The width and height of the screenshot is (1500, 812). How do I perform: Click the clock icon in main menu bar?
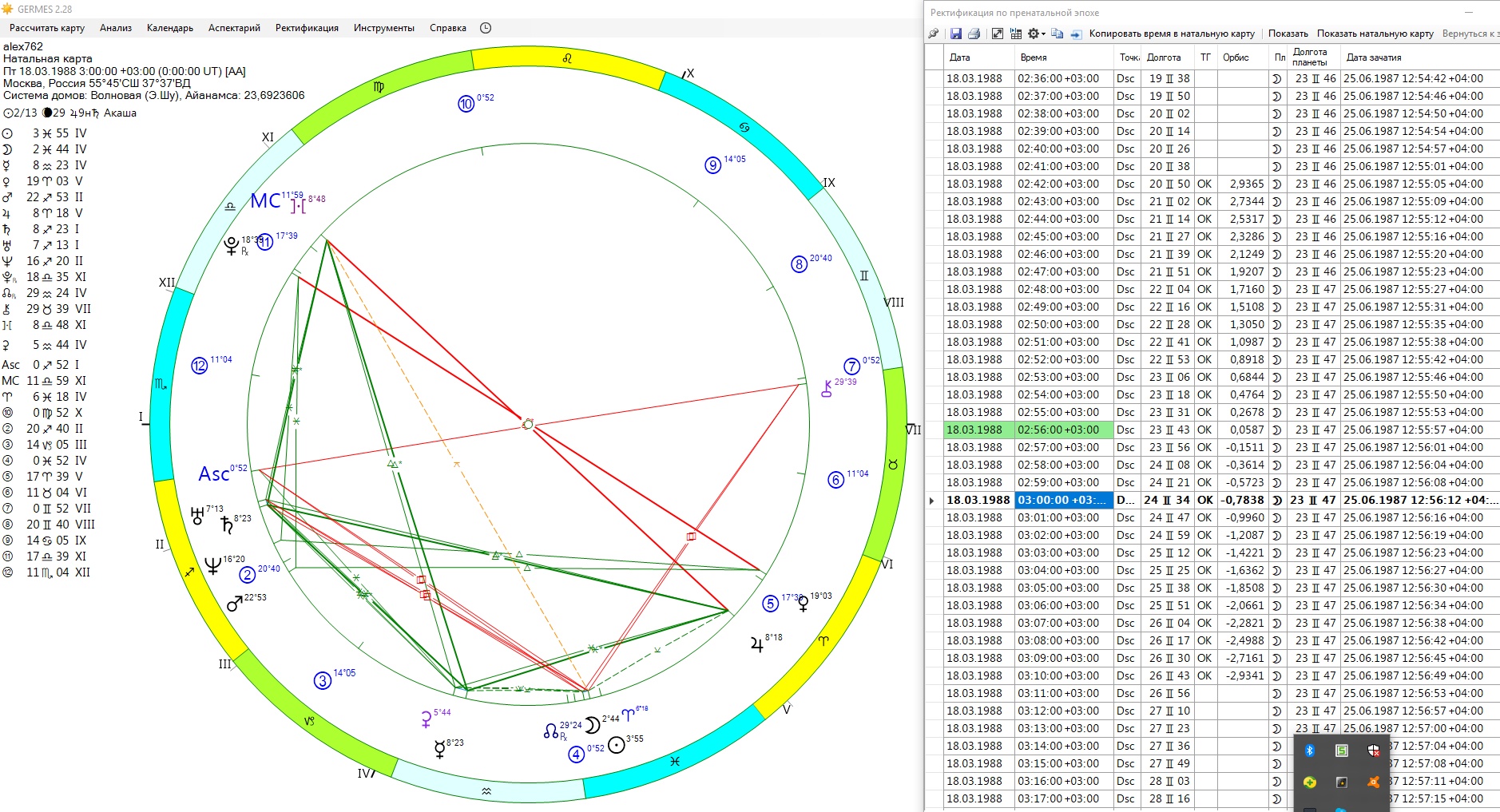pos(486,28)
